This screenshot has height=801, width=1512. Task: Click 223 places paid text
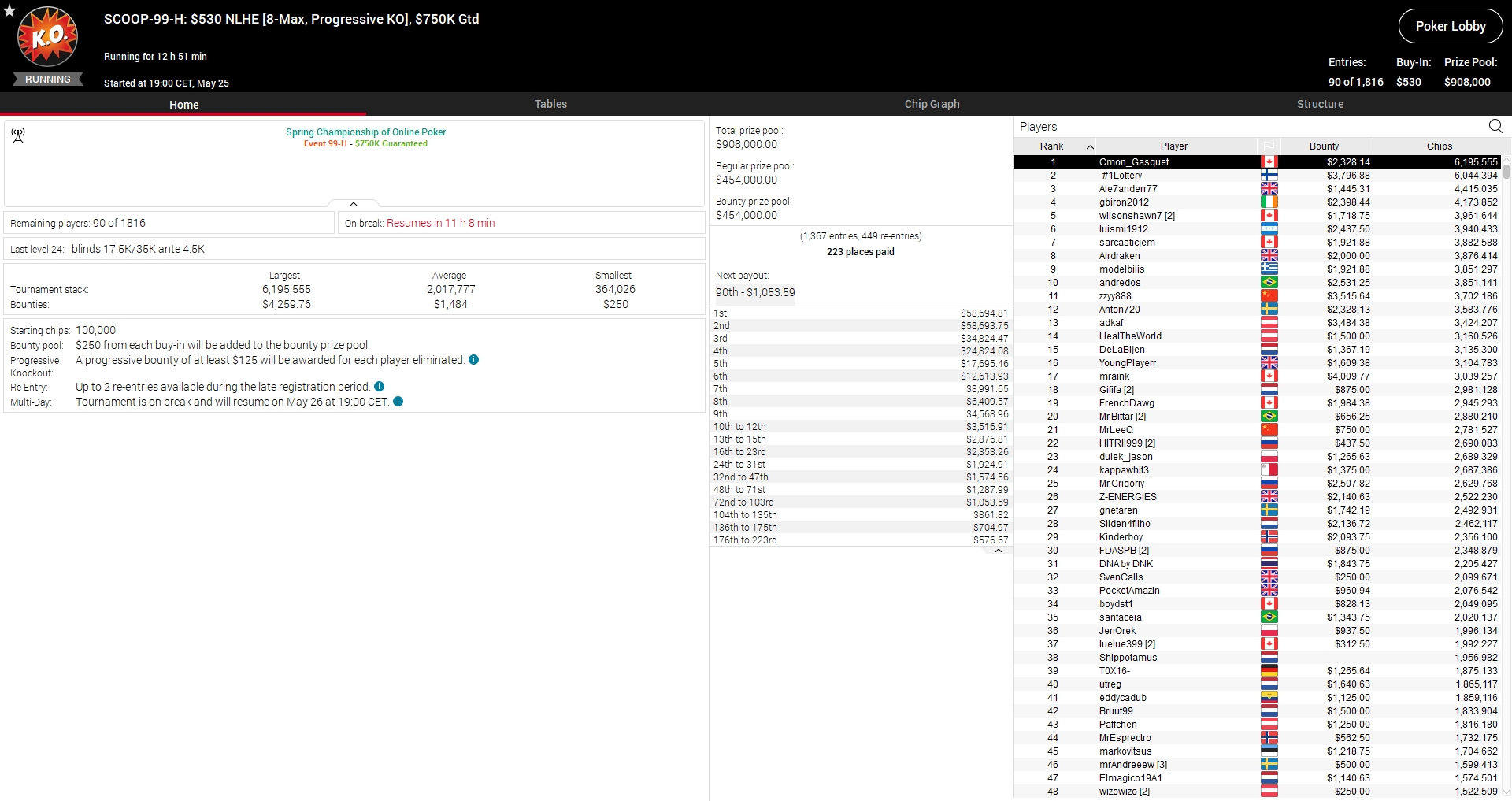(x=860, y=252)
